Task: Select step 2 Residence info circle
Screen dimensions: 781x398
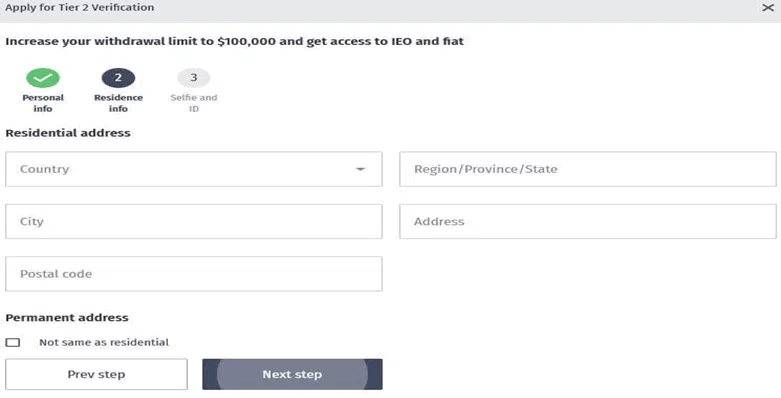Action: (x=118, y=78)
